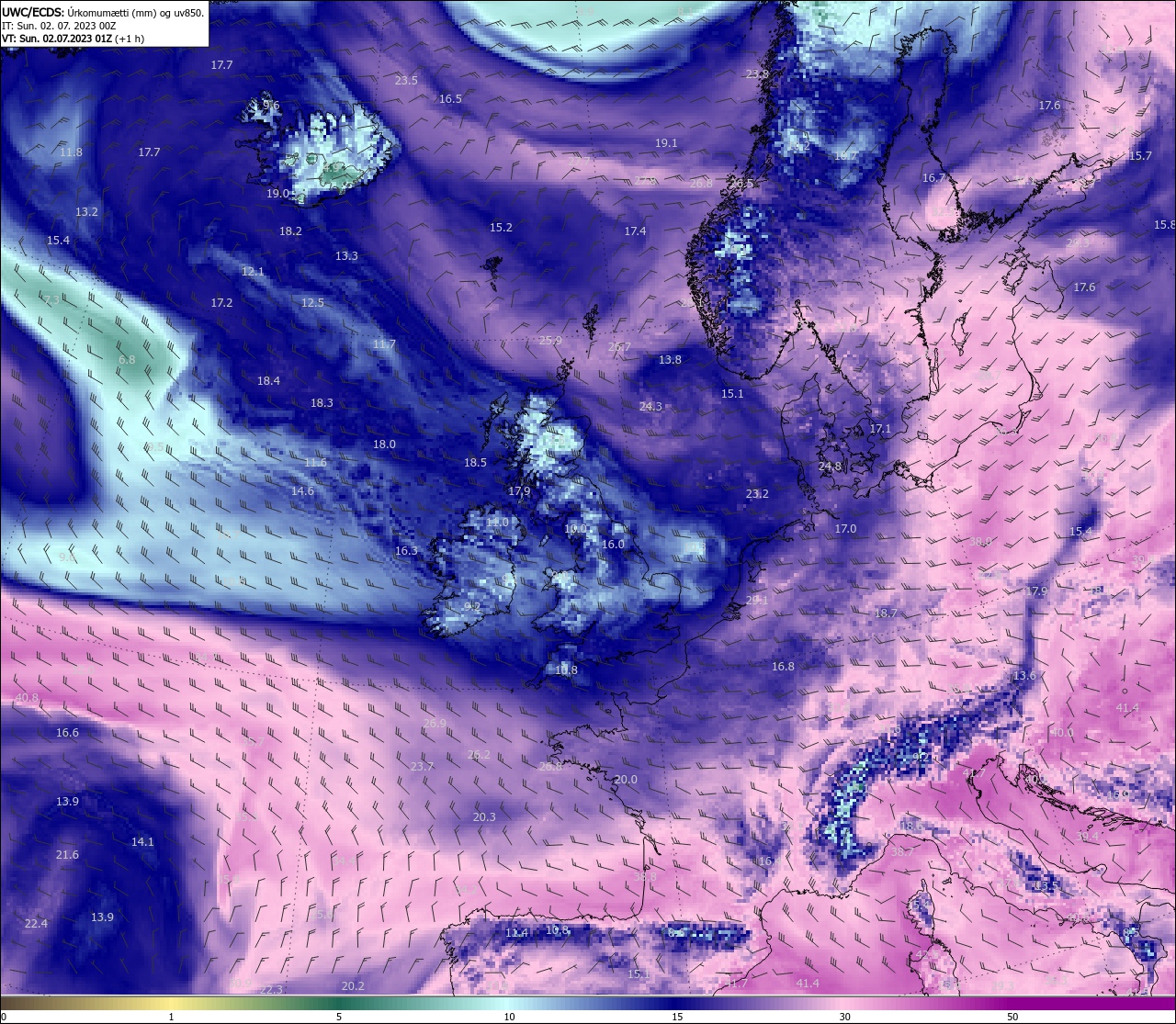Click the map value '15.8'
Image resolution: width=1176 pixels, height=1024 pixels.
click(x=1164, y=225)
